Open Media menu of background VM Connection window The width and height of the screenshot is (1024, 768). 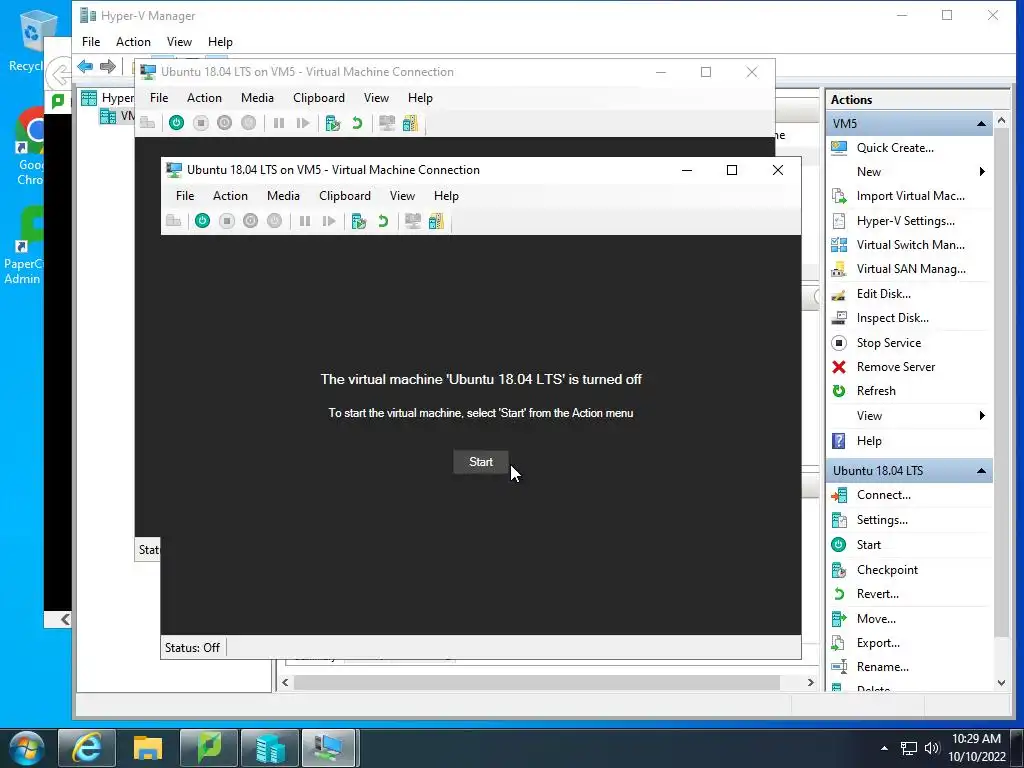pyautogui.click(x=257, y=98)
